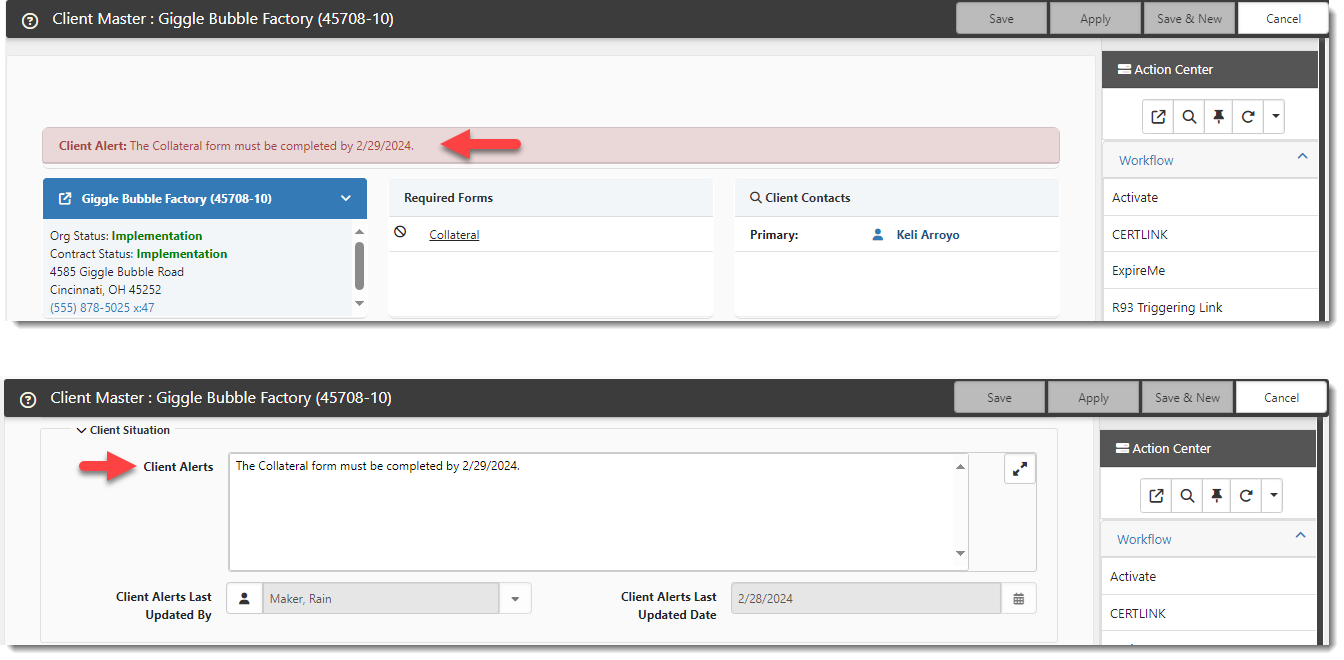Click the Contract Status: Implementation text
The image size is (1344, 660).
(139, 254)
